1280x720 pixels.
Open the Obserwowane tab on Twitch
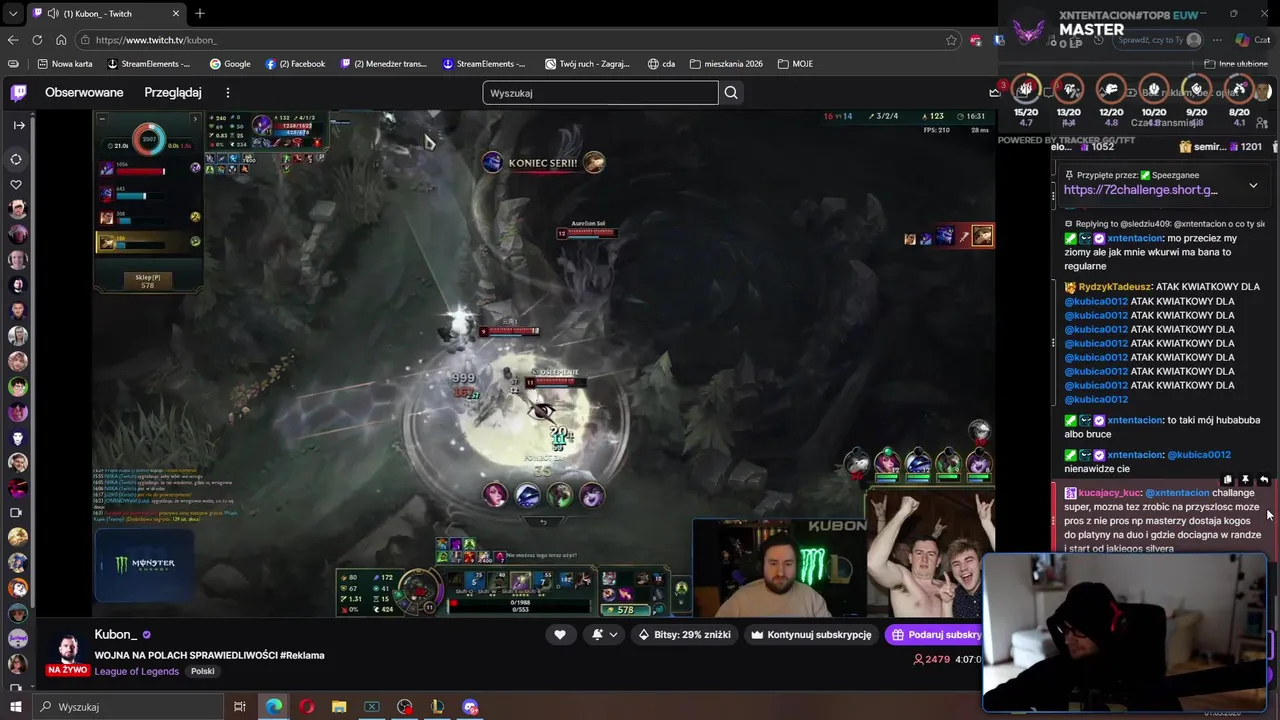point(84,93)
